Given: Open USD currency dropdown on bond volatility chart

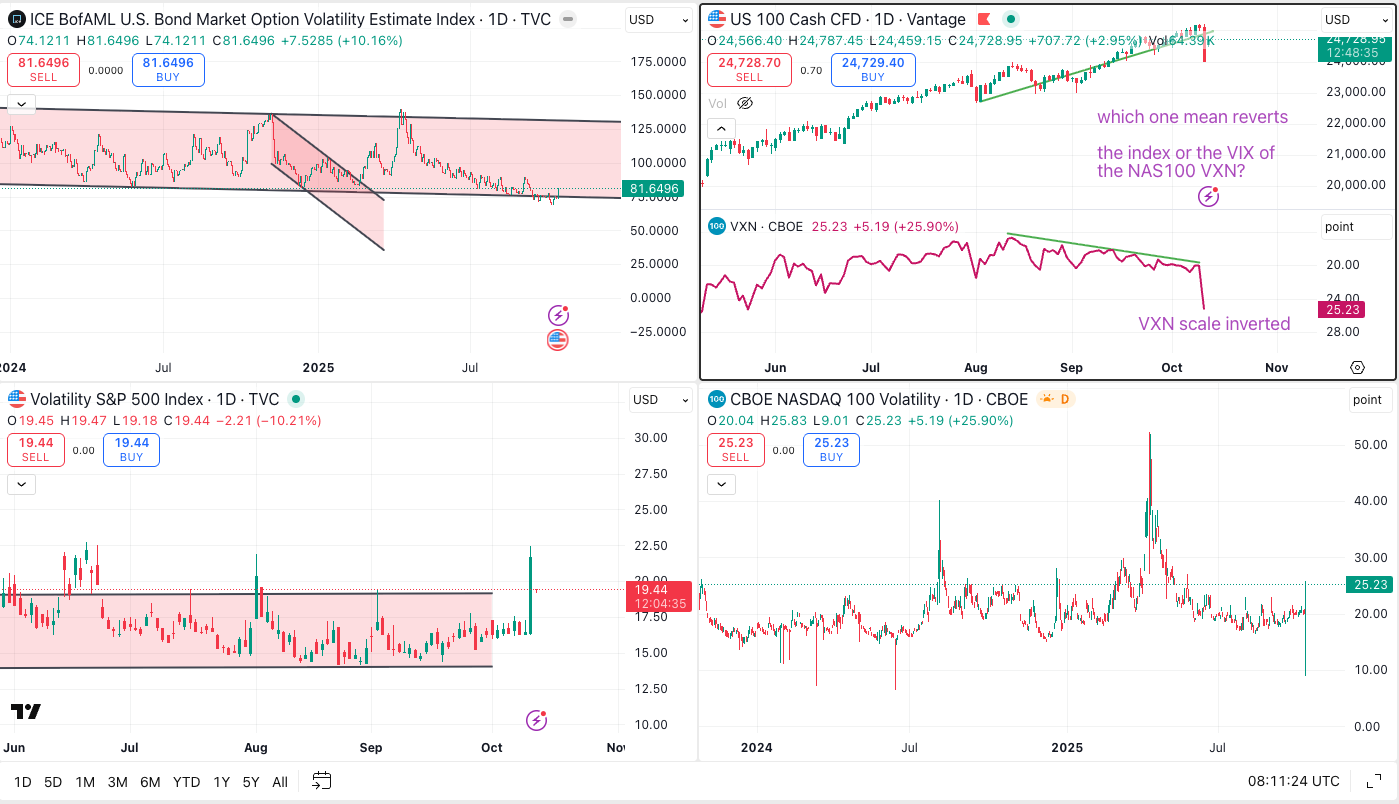Looking at the screenshot, I should point(658,20).
